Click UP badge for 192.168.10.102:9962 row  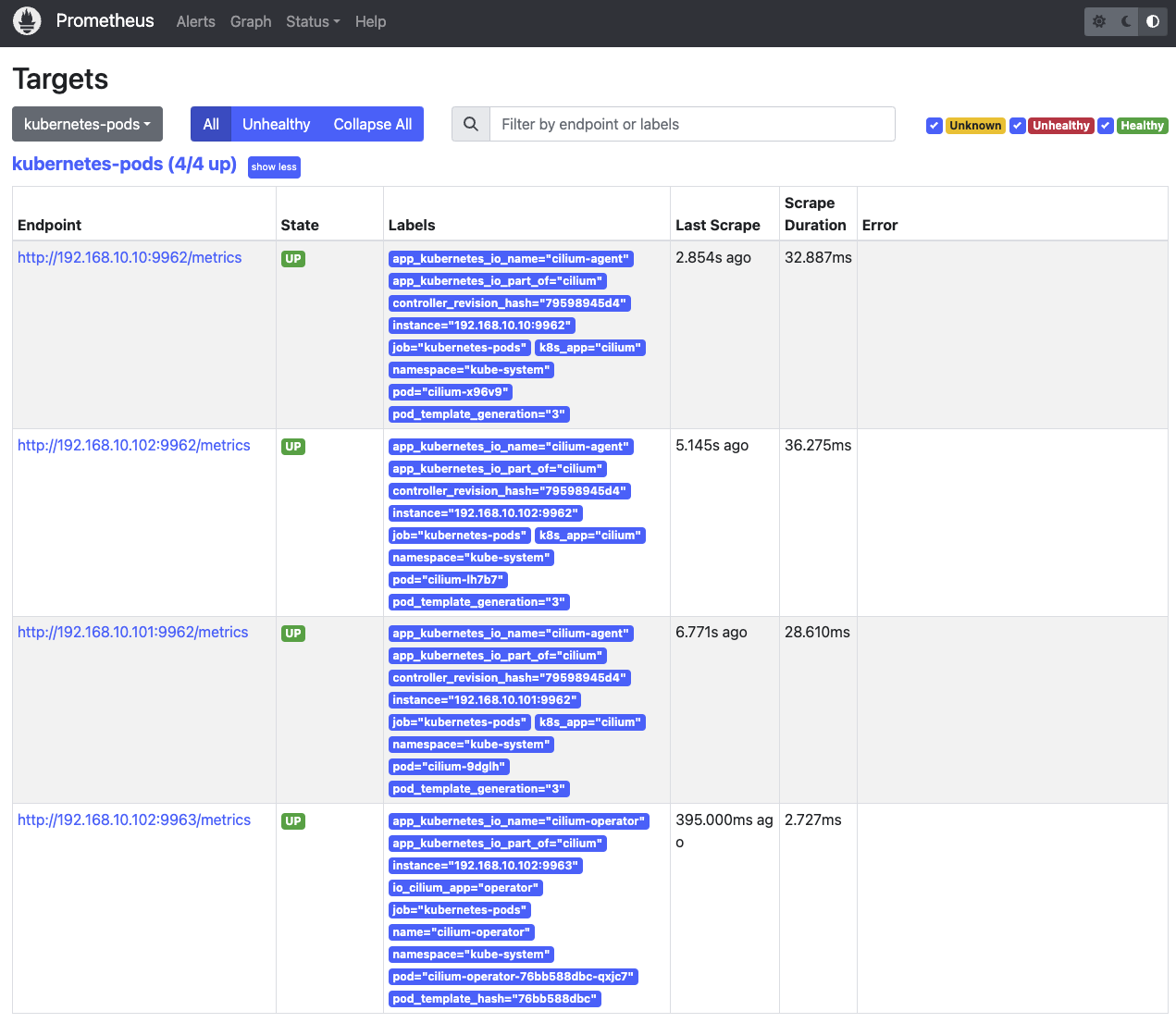point(293,447)
